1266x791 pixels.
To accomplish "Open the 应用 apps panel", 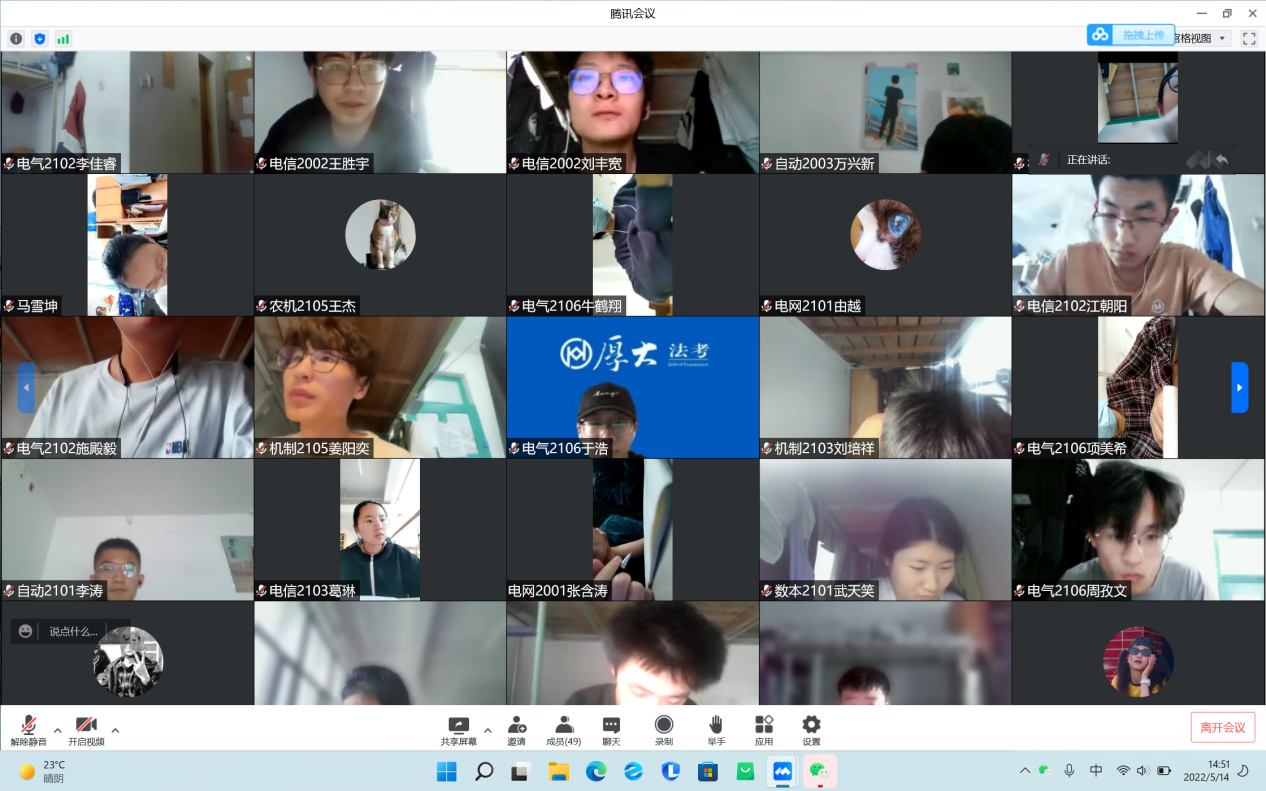I will pos(764,731).
